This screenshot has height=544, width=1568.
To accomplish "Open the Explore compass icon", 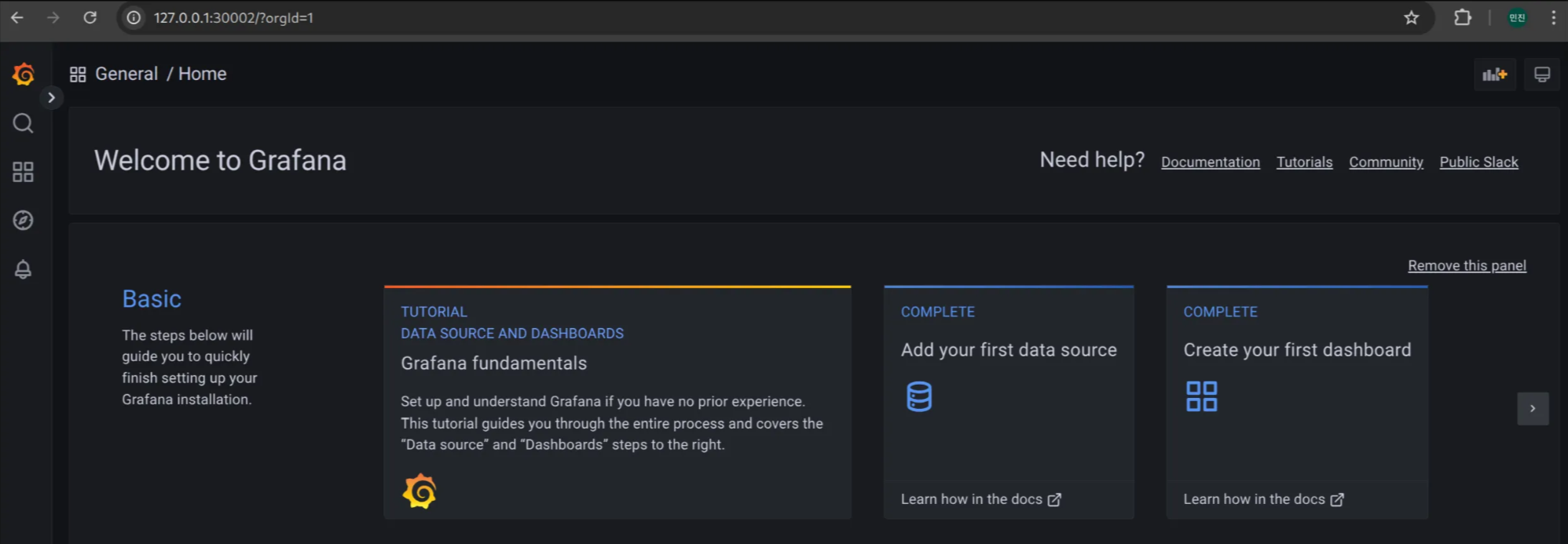I will click(24, 221).
